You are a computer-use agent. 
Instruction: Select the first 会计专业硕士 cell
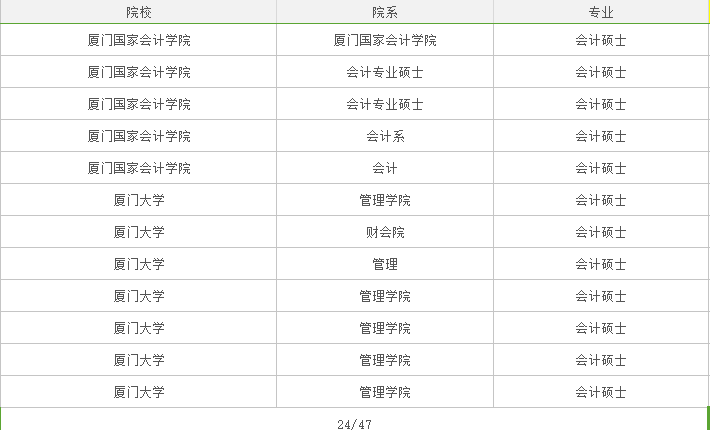pyautogui.click(x=385, y=72)
